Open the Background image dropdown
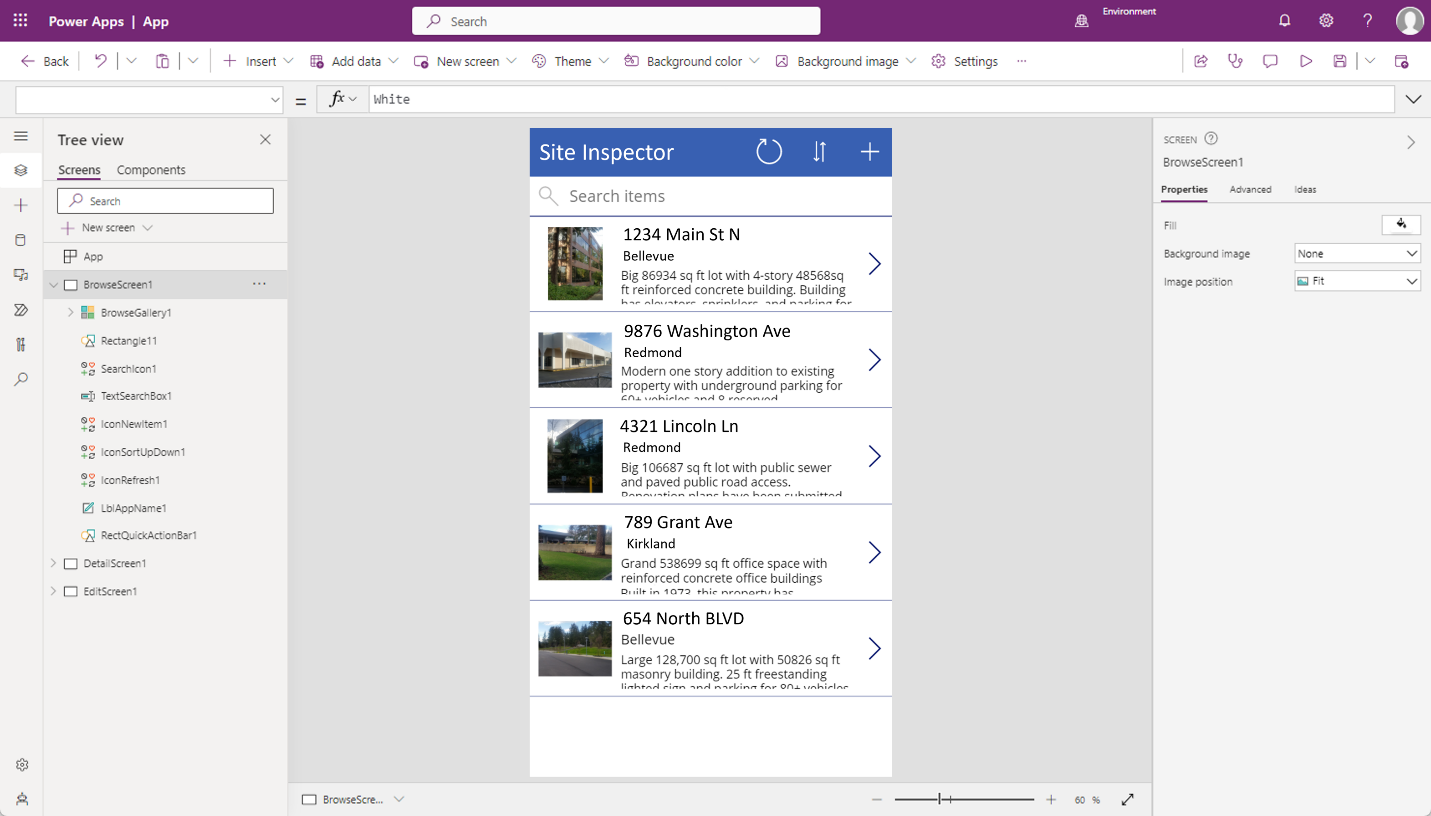 (x=1357, y=254)
